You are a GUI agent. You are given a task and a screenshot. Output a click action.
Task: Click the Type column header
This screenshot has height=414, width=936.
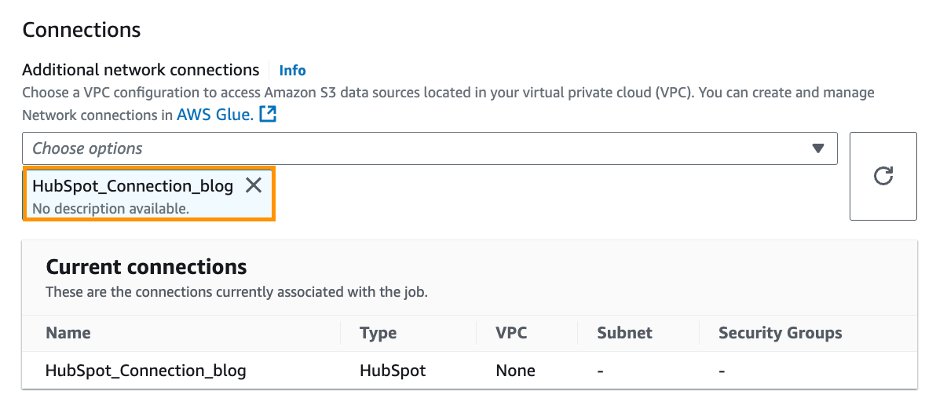(378, 333)
